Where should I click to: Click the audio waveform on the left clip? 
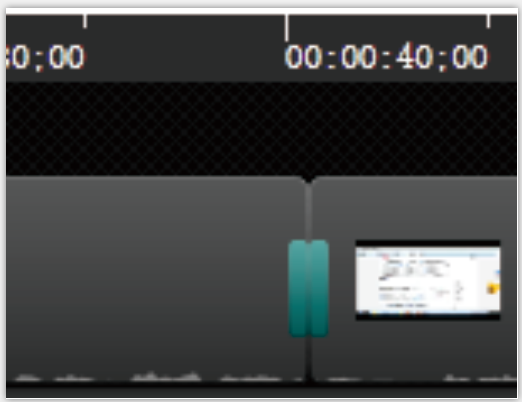[x=157, y=377]
